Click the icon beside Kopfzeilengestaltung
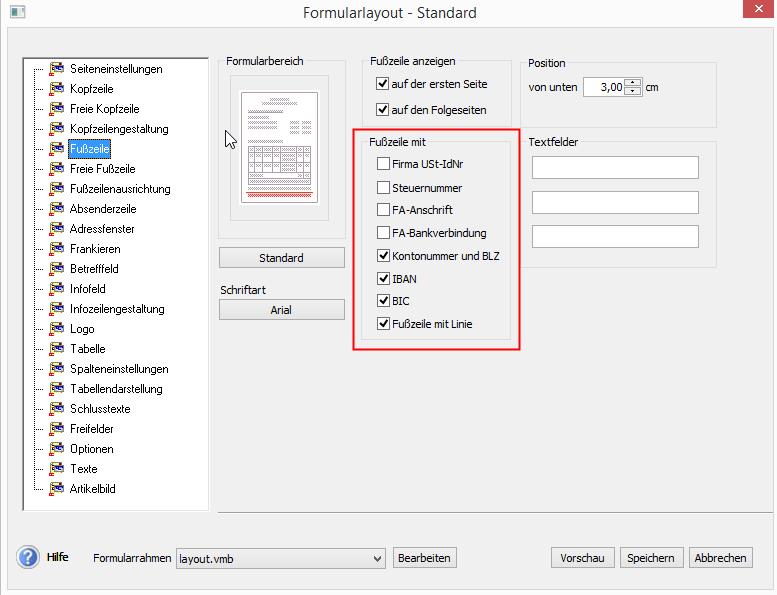This screenshot has height=595, width=777. pyautogui.click(x=57, y=128)
